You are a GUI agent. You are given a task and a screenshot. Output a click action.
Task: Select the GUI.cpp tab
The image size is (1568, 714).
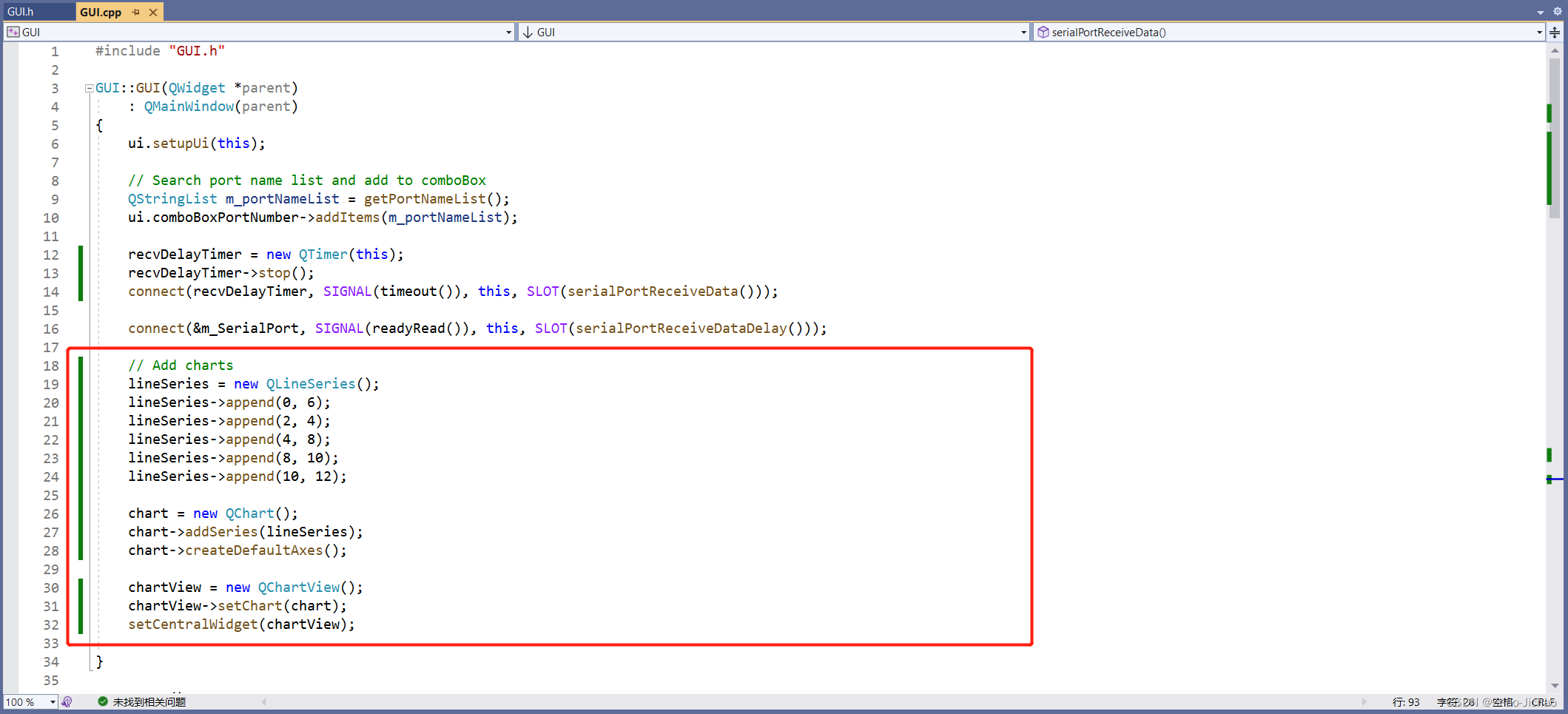click(x=101, y=12)
